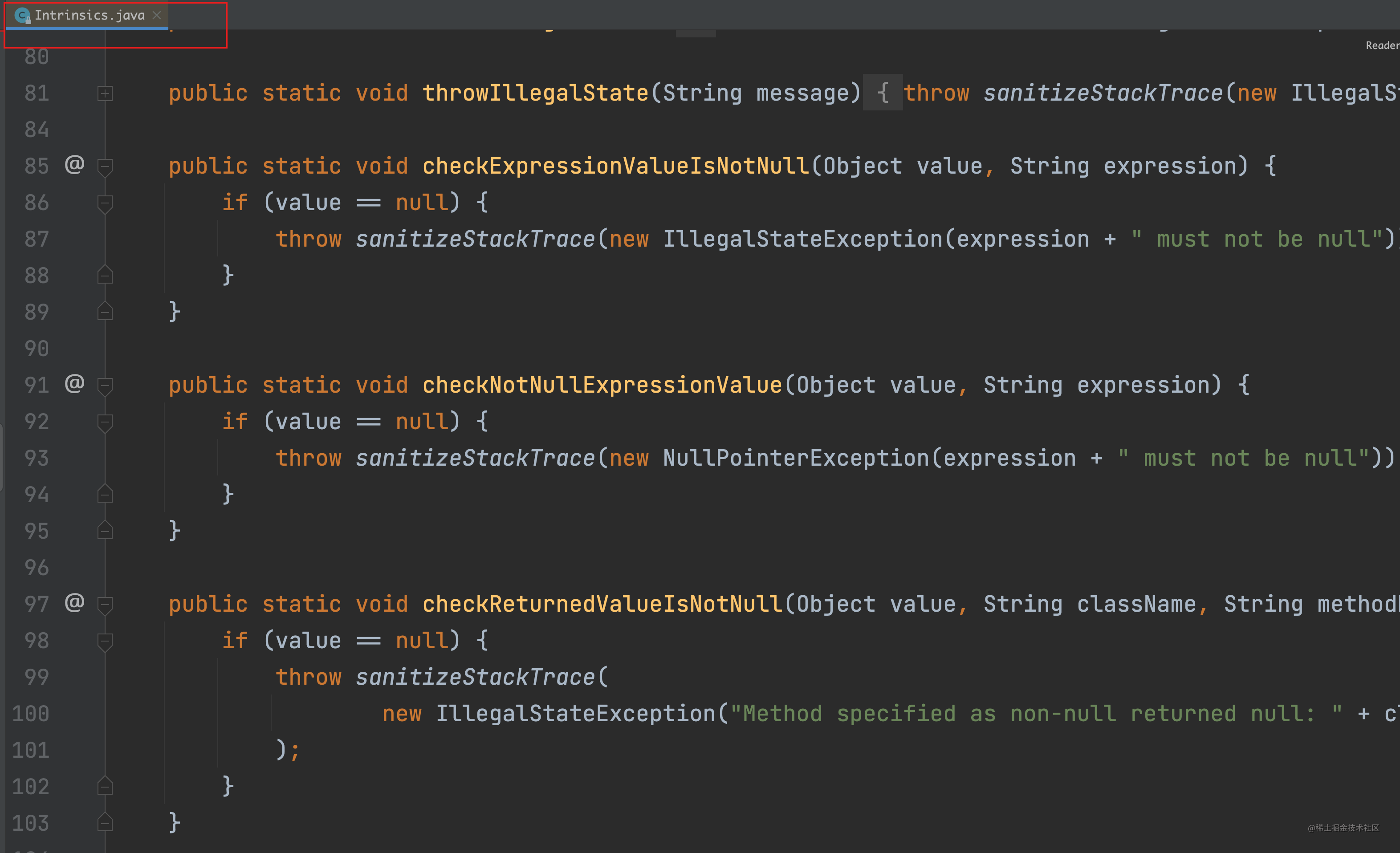Click the checkNotNullExpressionValue method name

coord(602,386)
